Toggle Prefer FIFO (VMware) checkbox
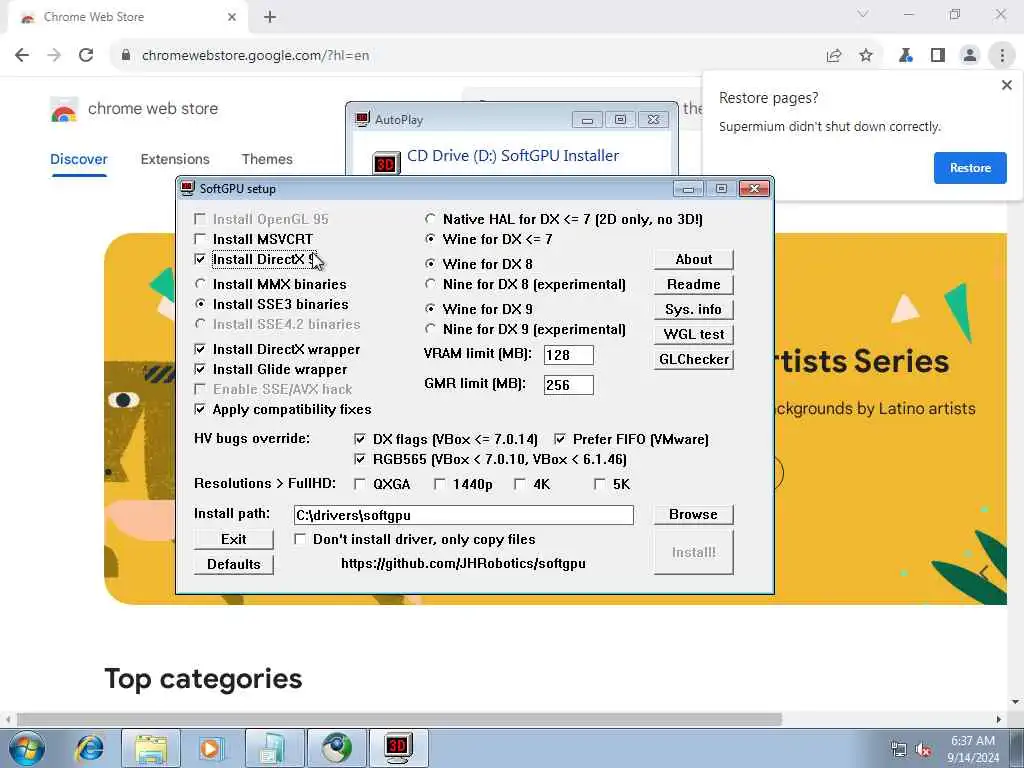 560,440
